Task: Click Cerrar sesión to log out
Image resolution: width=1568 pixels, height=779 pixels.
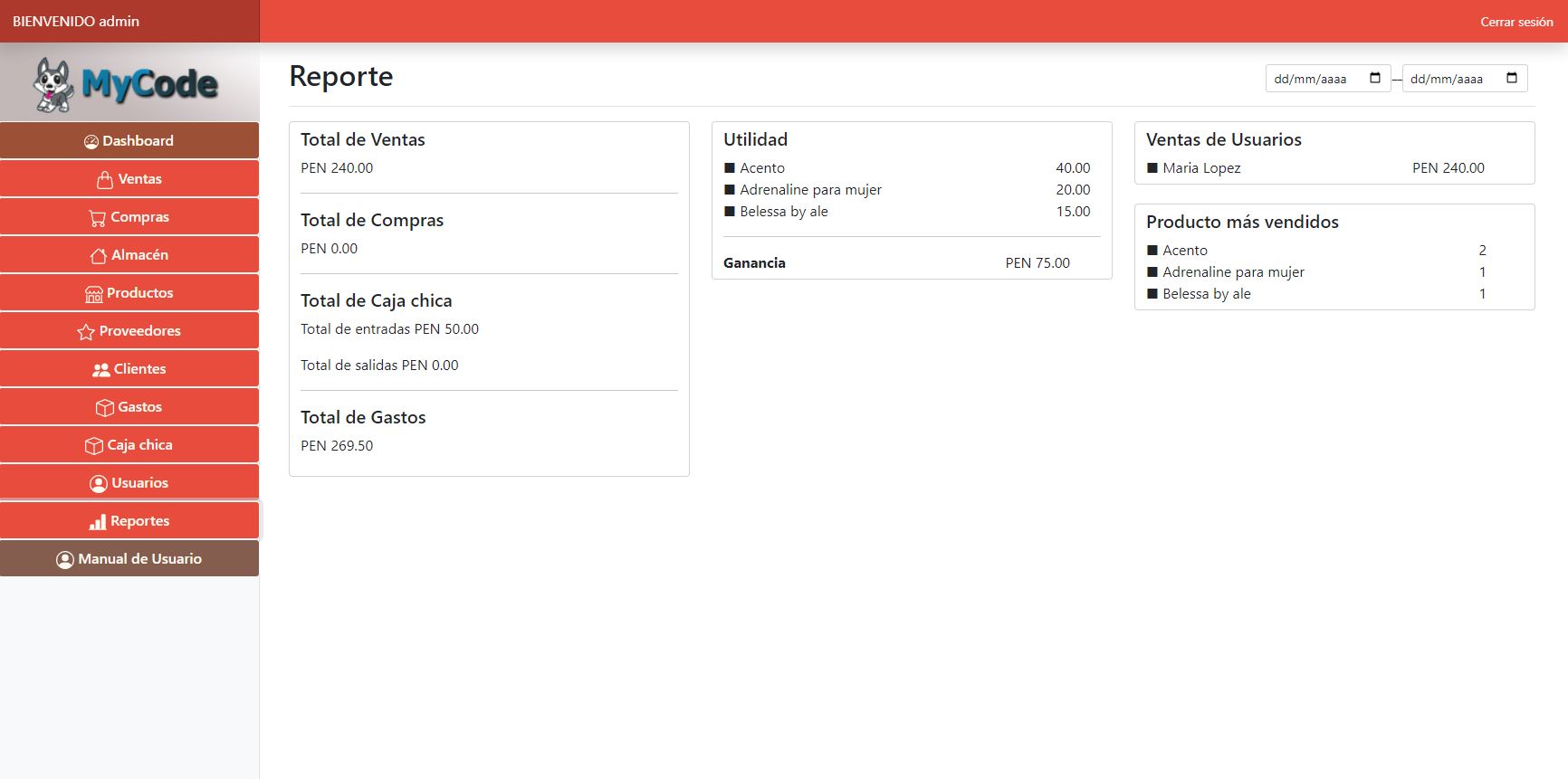Action: tap(1515, 22)
